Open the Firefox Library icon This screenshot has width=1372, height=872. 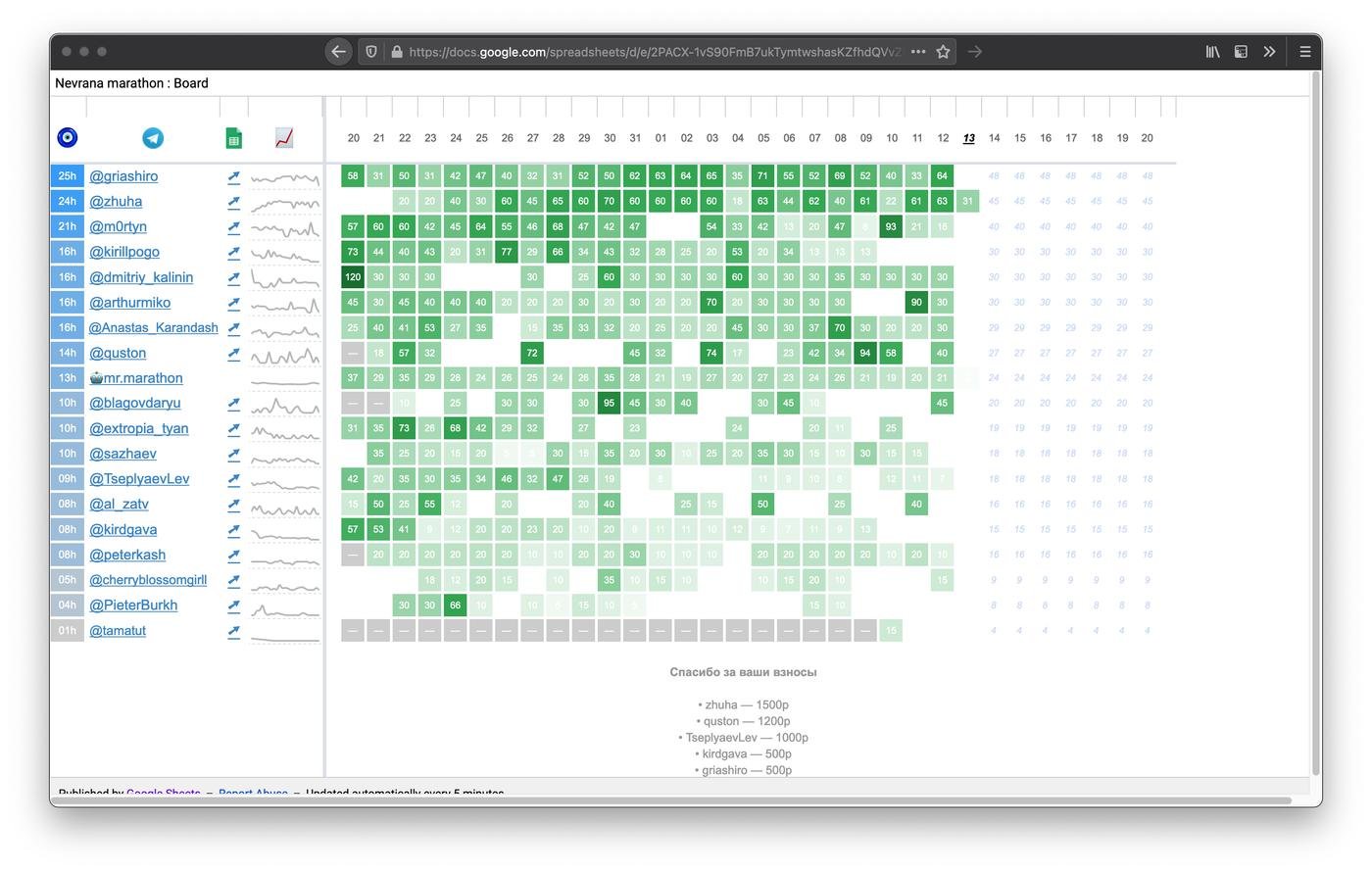pyautogui.click(x=1212, y=52)
